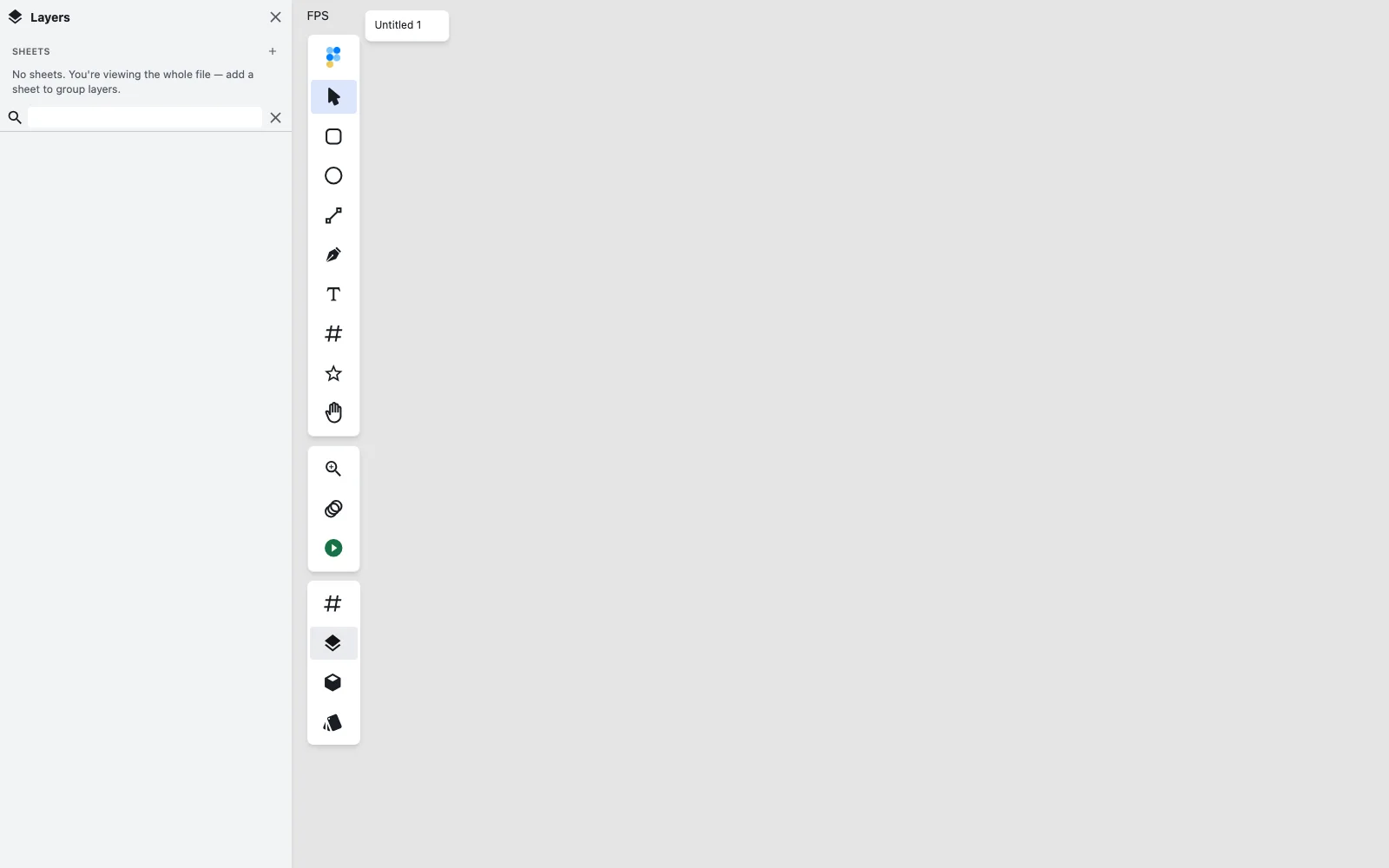This screenshot has width=1389, height=868.
Task: Select the Line tool
Action: pyautogui.click(x=333, y=215)
